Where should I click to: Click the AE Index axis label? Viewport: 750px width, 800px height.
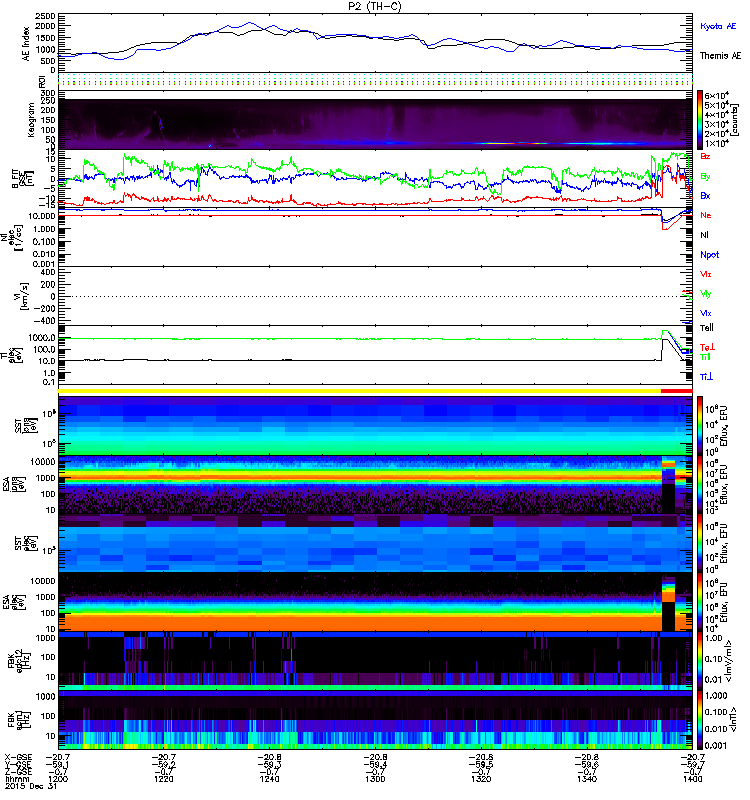pos(26,43)
